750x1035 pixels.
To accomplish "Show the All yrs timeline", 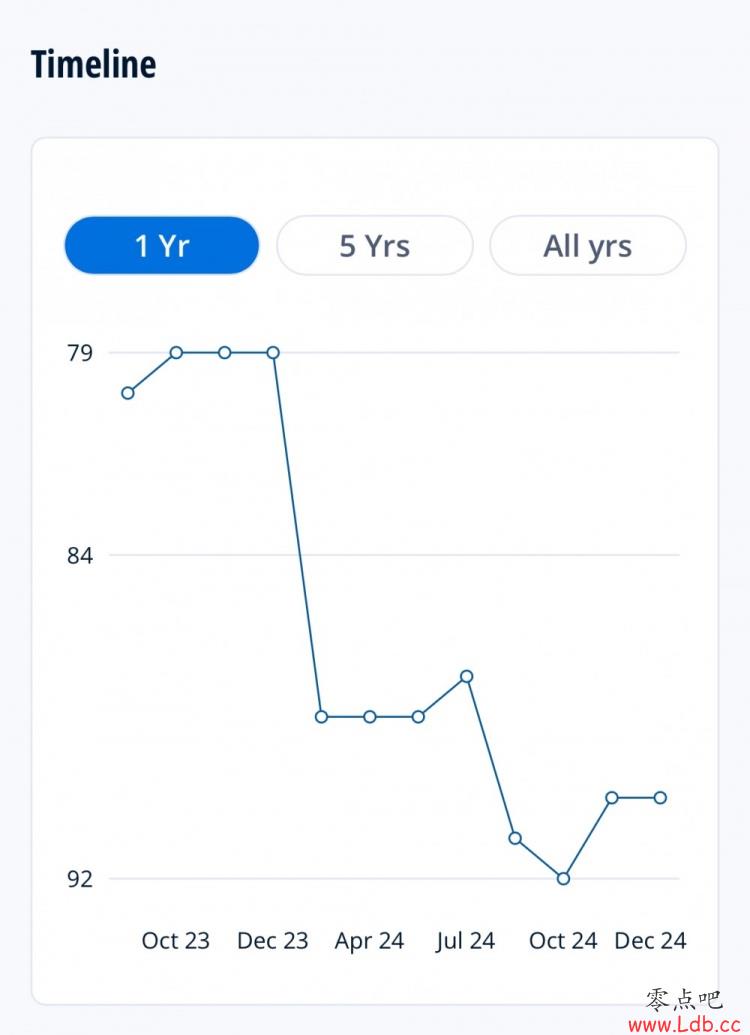I will 587,245.
